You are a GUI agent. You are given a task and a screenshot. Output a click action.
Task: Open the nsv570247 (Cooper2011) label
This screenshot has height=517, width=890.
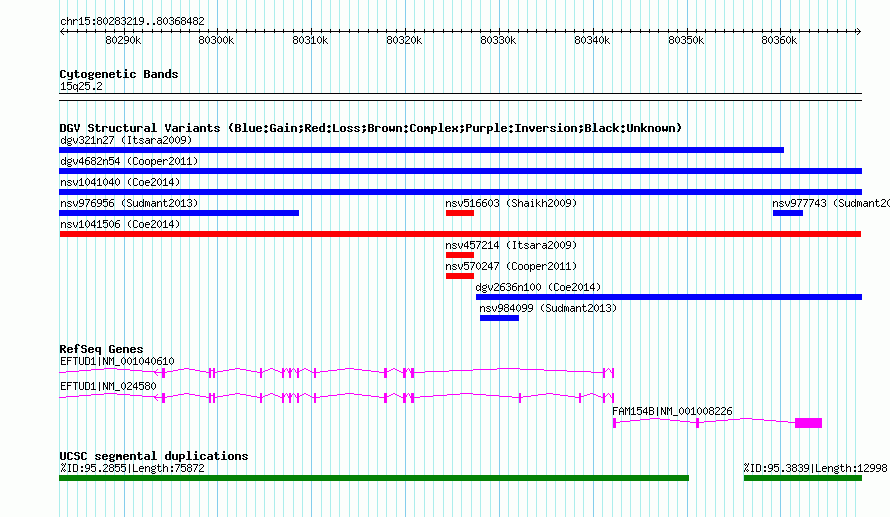pos(511,266)
